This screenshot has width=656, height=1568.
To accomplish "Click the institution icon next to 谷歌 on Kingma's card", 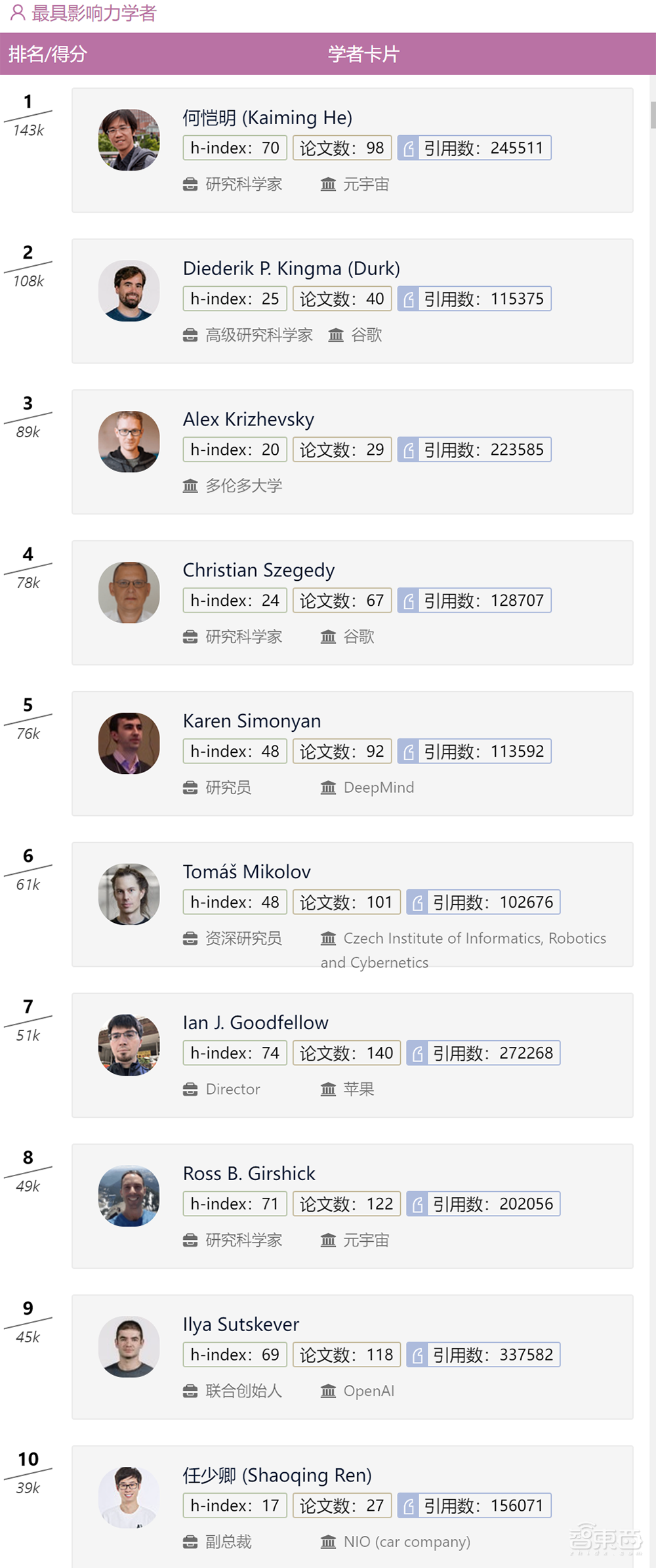I will pos(335,335).
